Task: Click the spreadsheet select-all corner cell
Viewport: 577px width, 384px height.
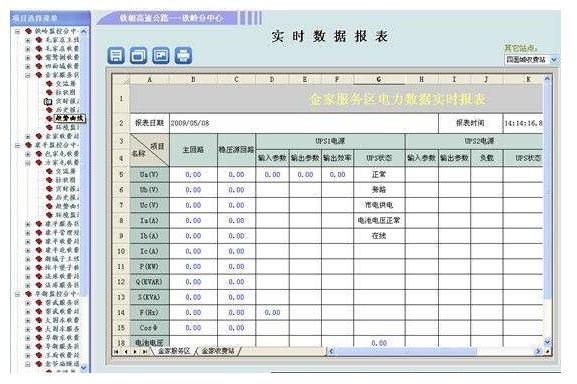Action: tap(121, 79)
